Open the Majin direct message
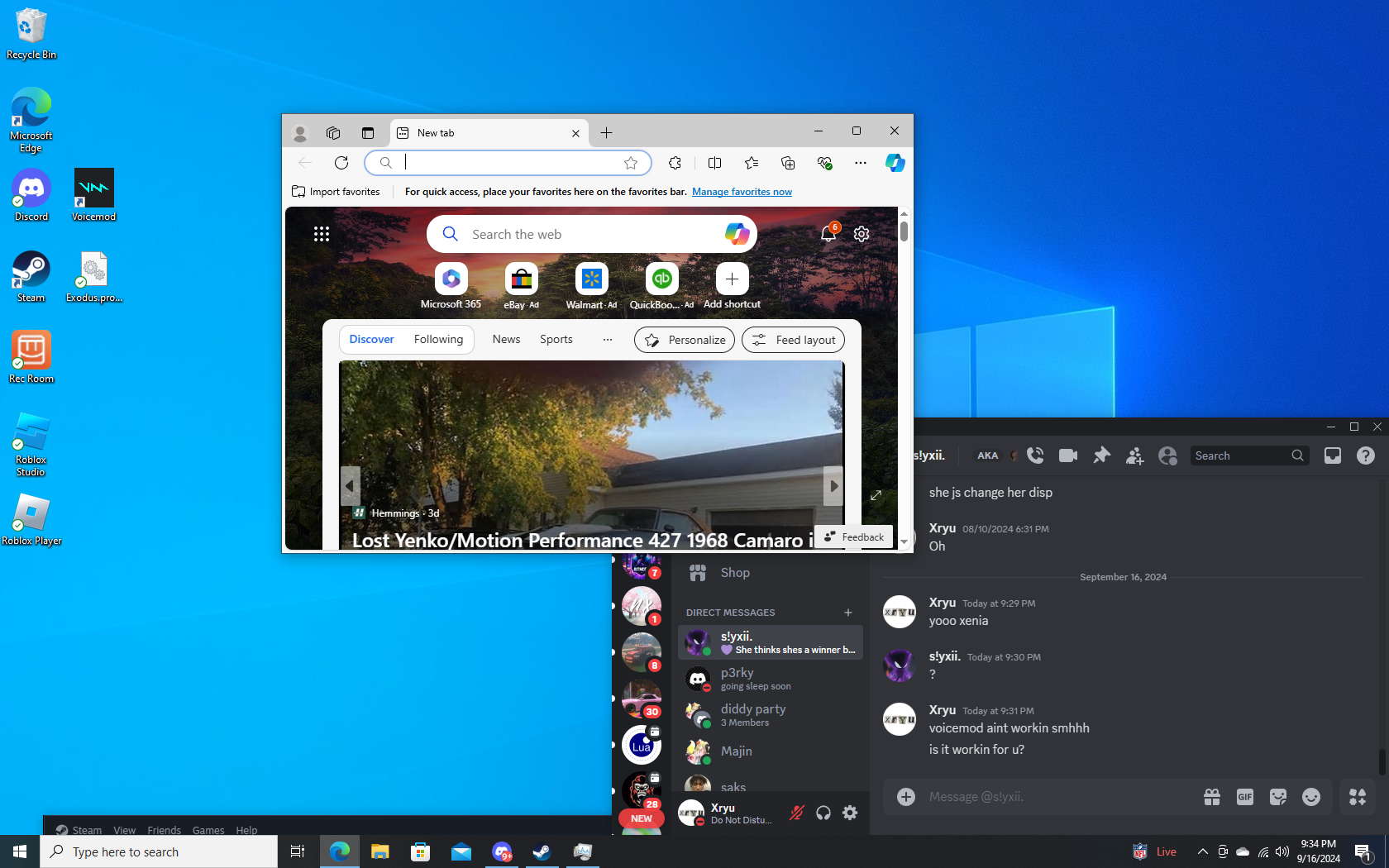Screen dimensions: 1389x868 (770, 751)
